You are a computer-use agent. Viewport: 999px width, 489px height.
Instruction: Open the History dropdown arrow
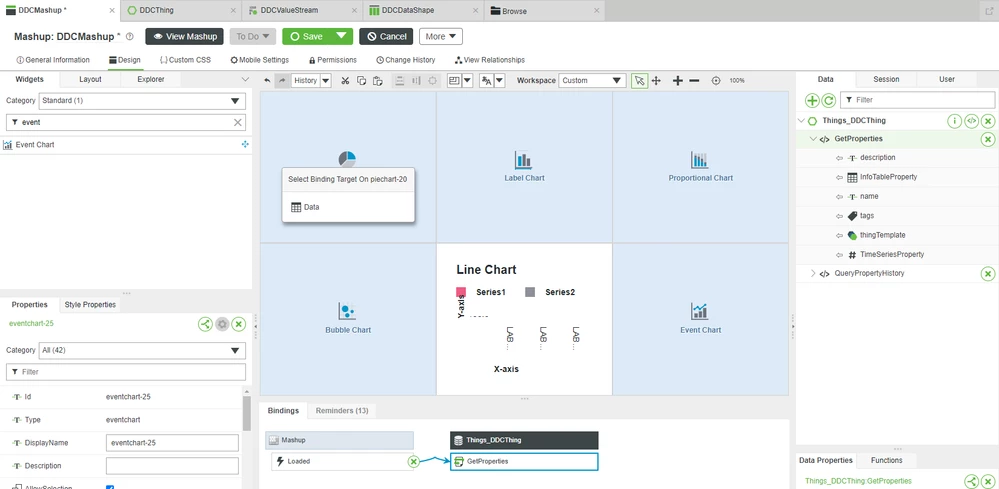[x=326, y=81]
